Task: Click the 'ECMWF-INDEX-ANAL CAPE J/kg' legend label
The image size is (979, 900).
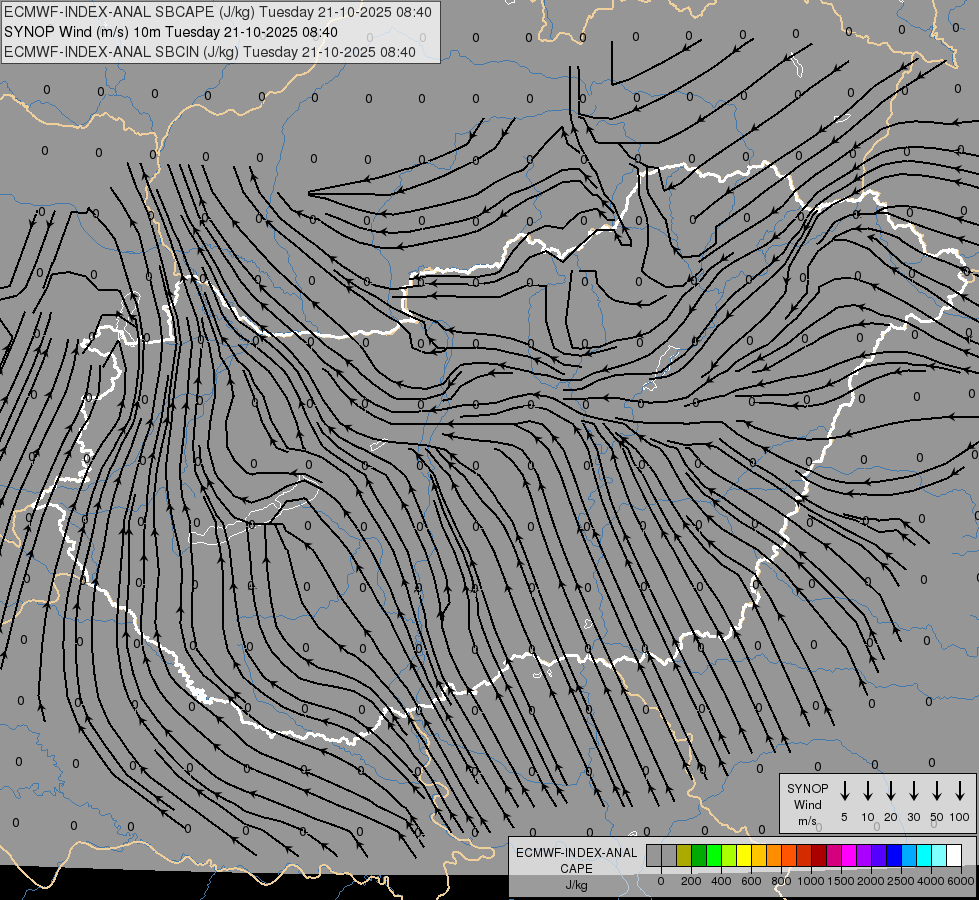Action: [576, 868]
